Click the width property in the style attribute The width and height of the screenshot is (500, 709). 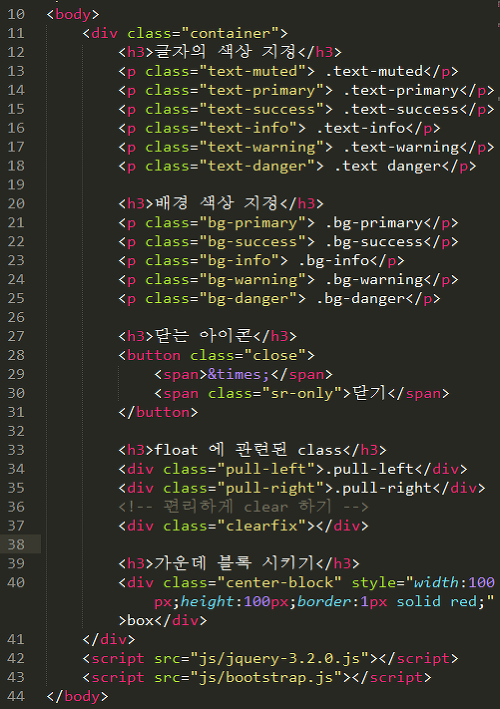436,582
